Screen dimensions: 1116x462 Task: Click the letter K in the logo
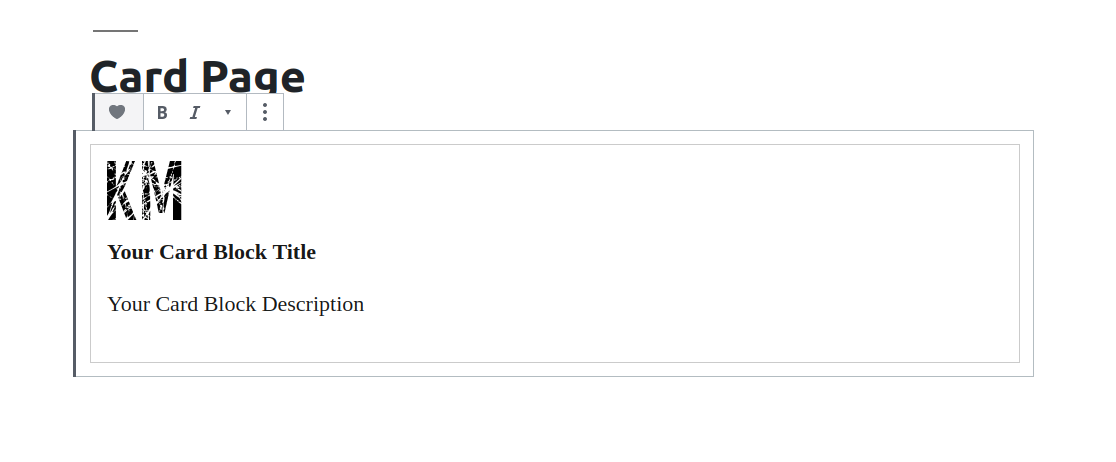coord(122,190)
